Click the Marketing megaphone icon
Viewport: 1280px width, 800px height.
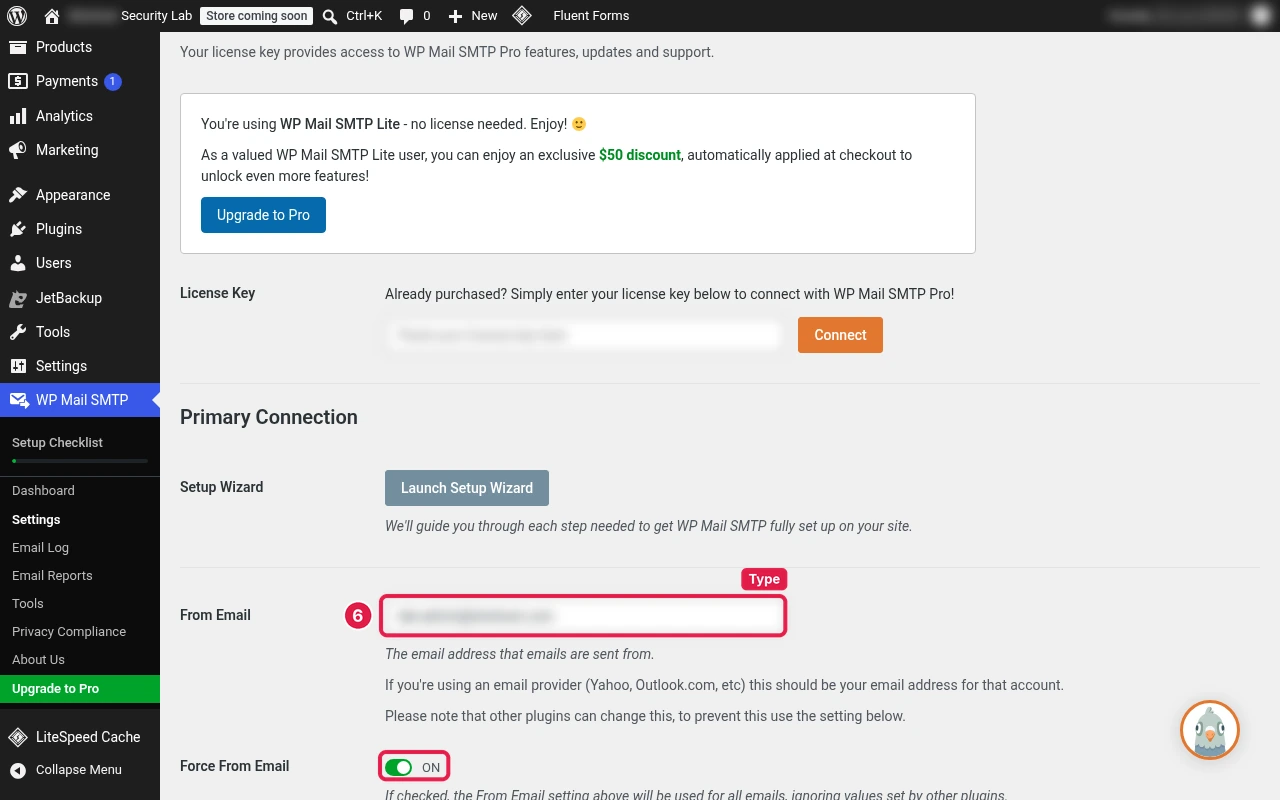click(x=18, y=150)
